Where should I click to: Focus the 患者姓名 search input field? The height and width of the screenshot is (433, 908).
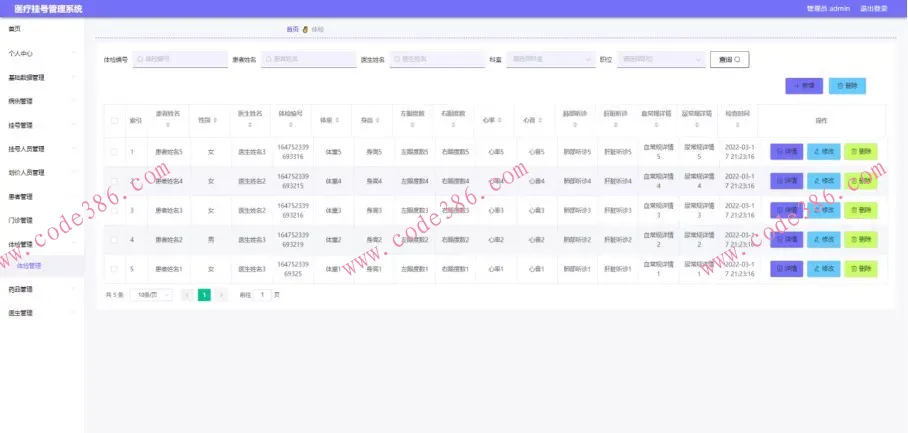pyautogui.click(x=309, y=59)
